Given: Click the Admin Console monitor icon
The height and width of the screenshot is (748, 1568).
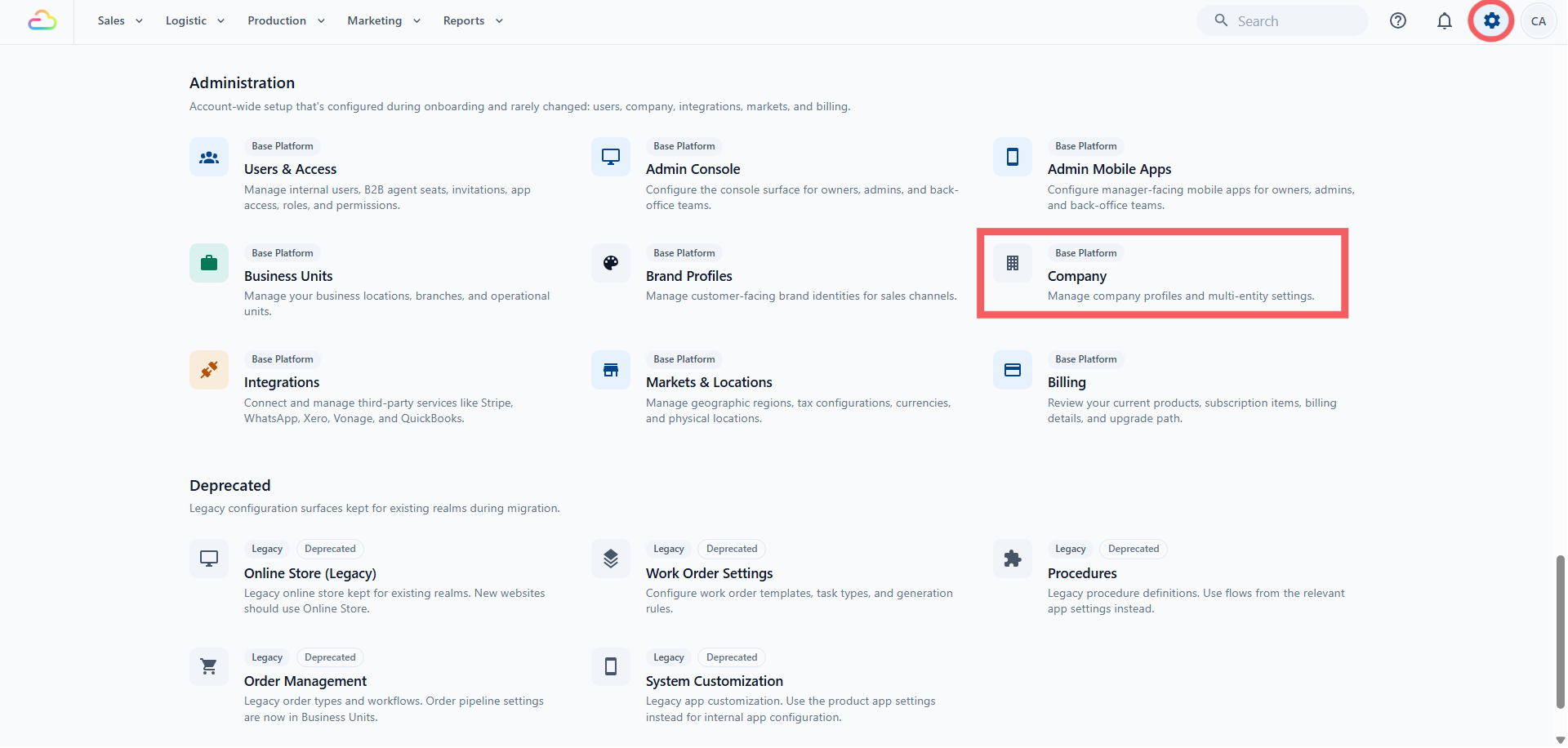Looking at the screenshot, I should pyautogui.click(x=611, y=157).
